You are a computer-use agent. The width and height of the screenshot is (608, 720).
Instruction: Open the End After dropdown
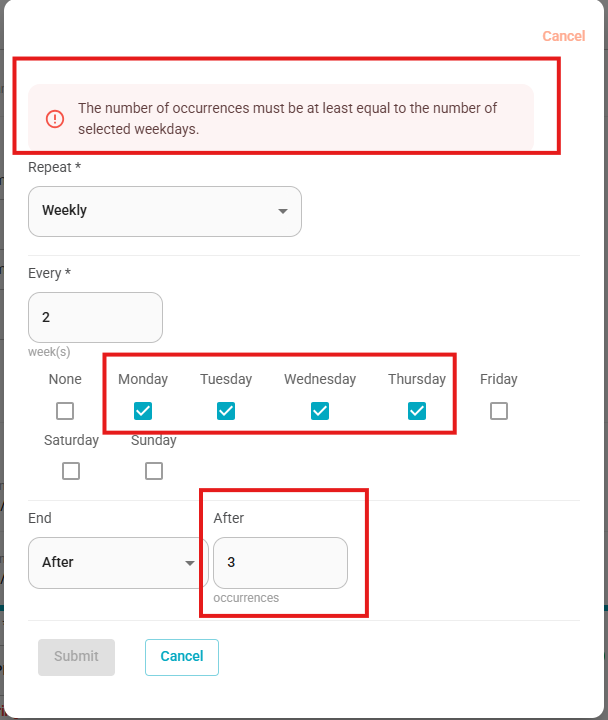[x=118, y=563]
